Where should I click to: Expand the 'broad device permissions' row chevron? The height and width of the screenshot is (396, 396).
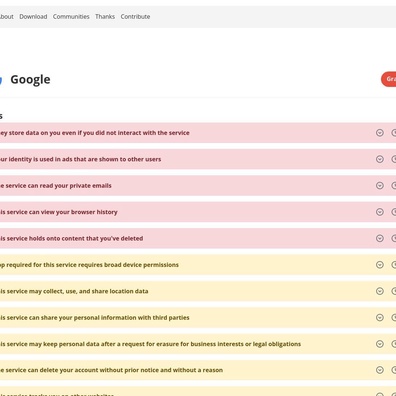(x=380, y=265)
